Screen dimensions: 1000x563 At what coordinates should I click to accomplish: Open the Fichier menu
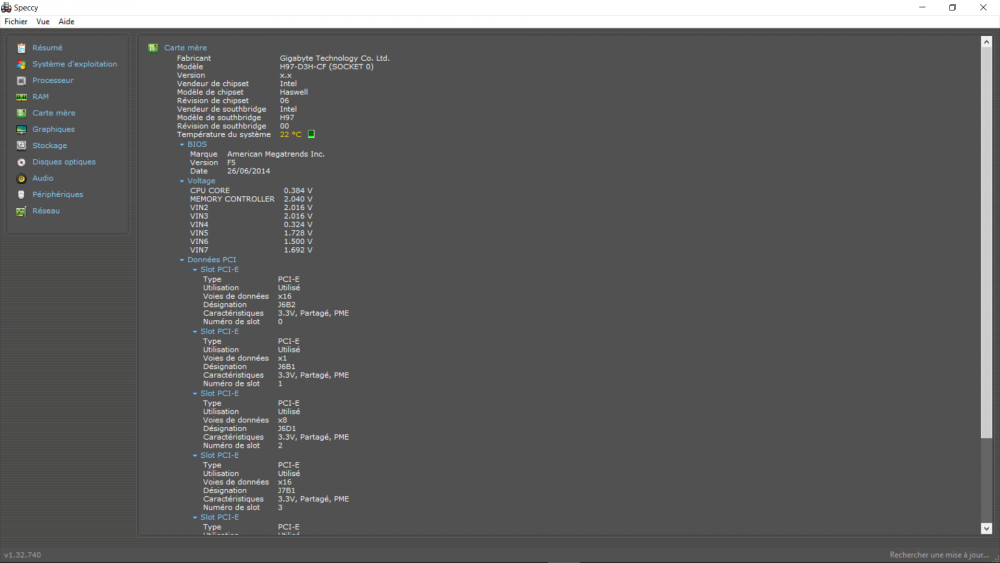[16, 21]
